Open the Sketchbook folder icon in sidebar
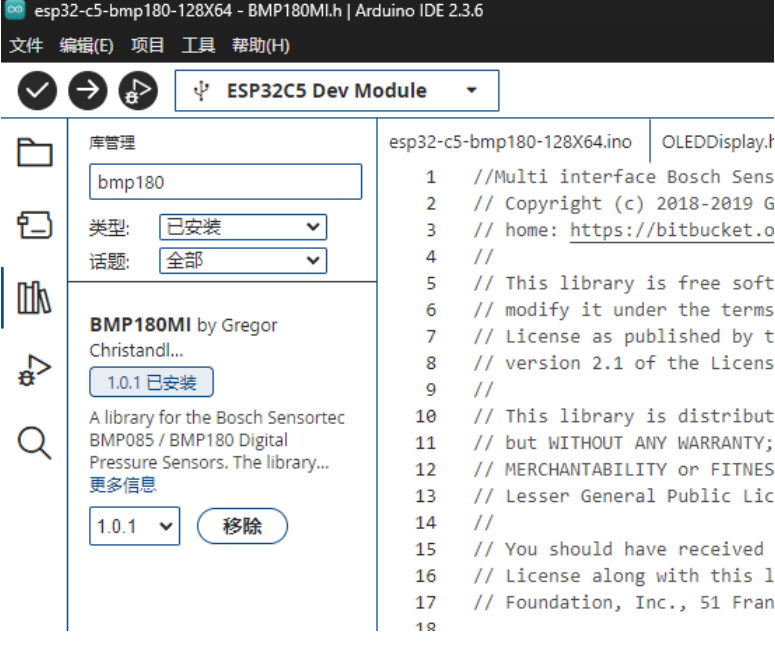This screenshot has height=652, width=775. tap(34, 152)
